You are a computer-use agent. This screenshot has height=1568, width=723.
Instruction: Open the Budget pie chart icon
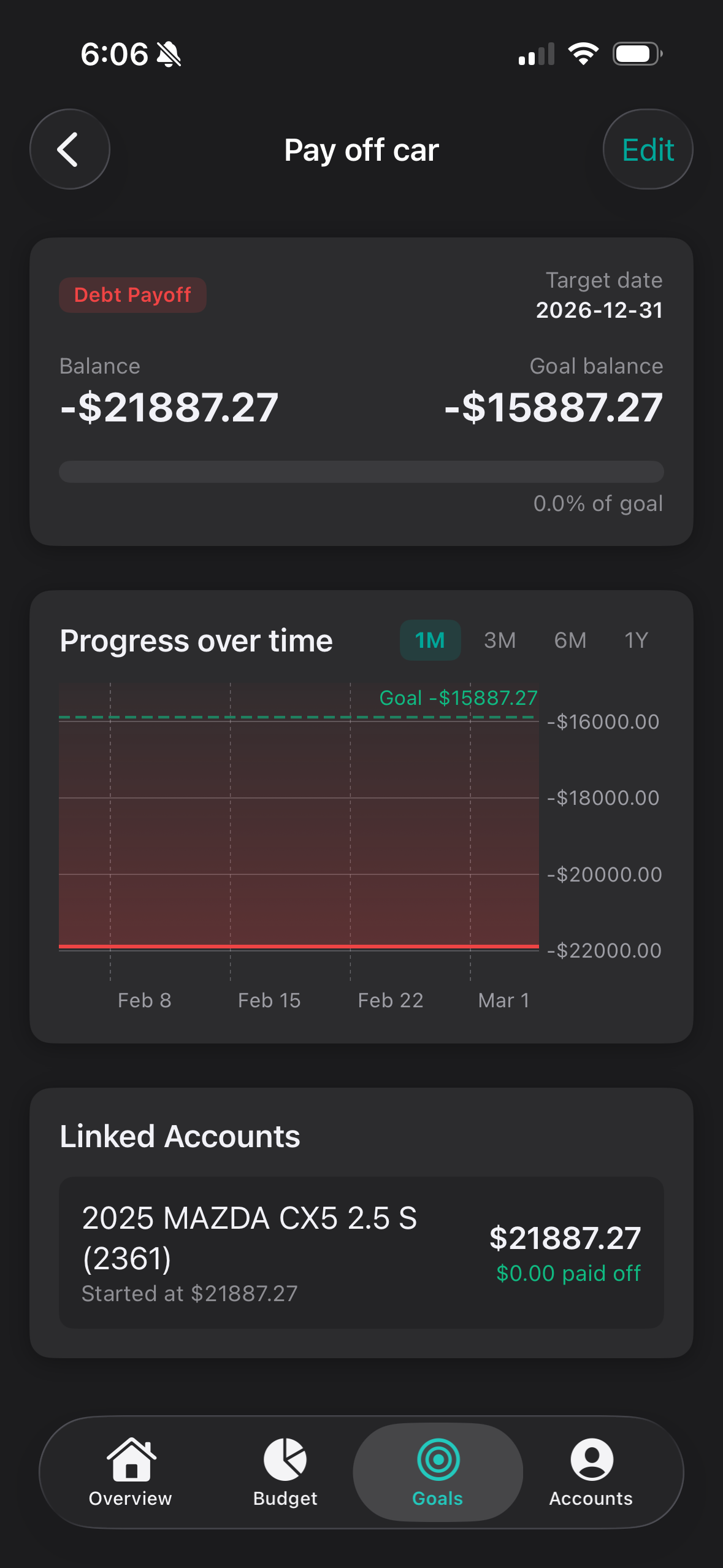285,1461
